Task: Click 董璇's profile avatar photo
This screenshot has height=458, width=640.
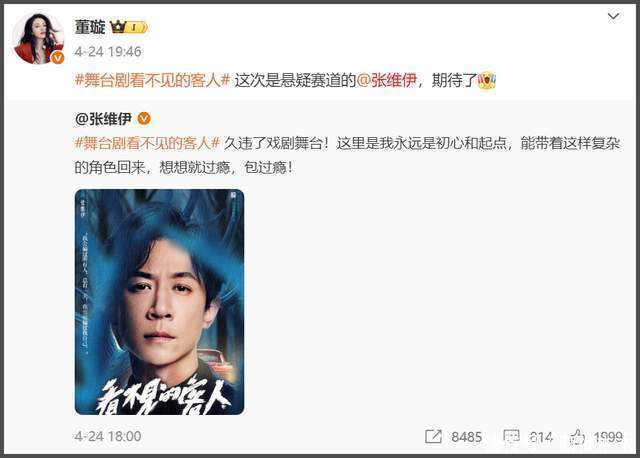Action: pos(38,38)
